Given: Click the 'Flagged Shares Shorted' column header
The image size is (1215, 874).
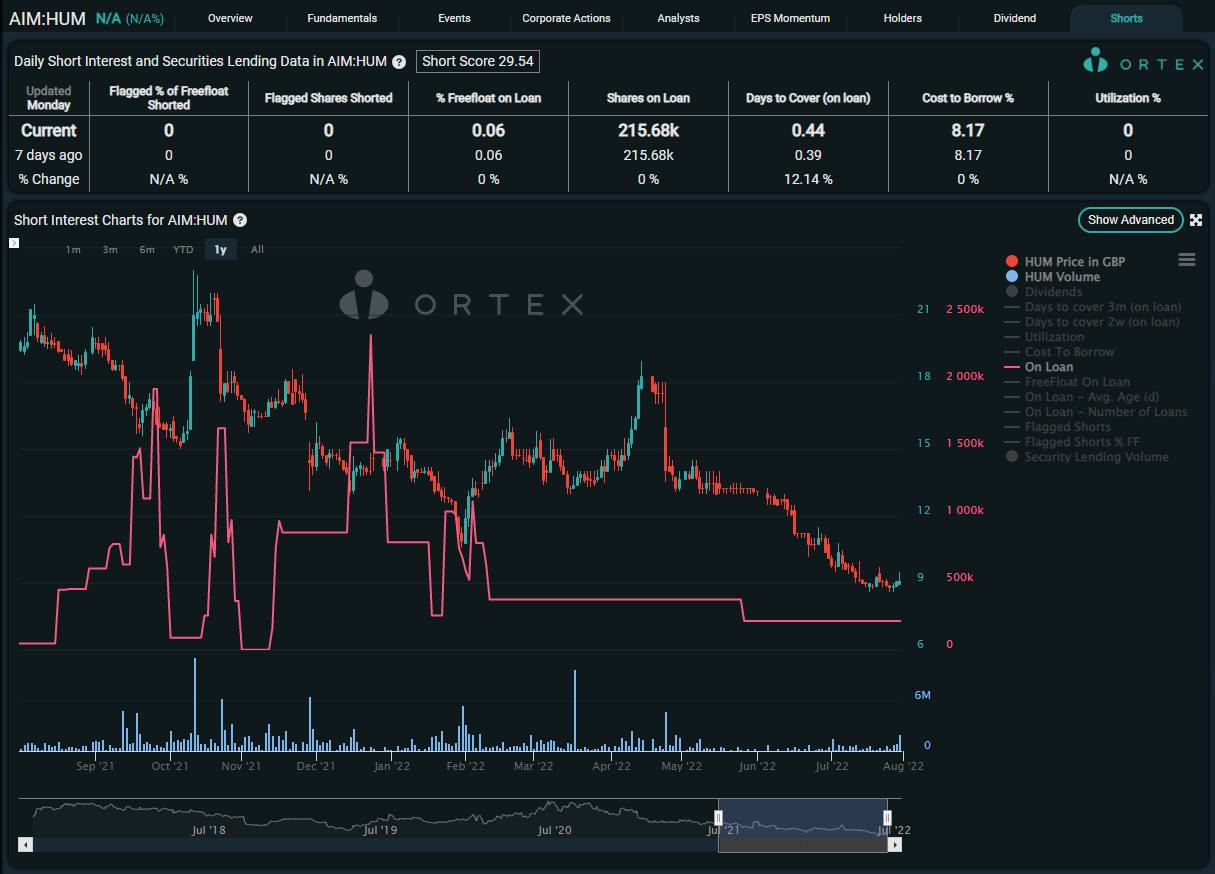Looking at the screenshot, I should click(x=329, y=98).
